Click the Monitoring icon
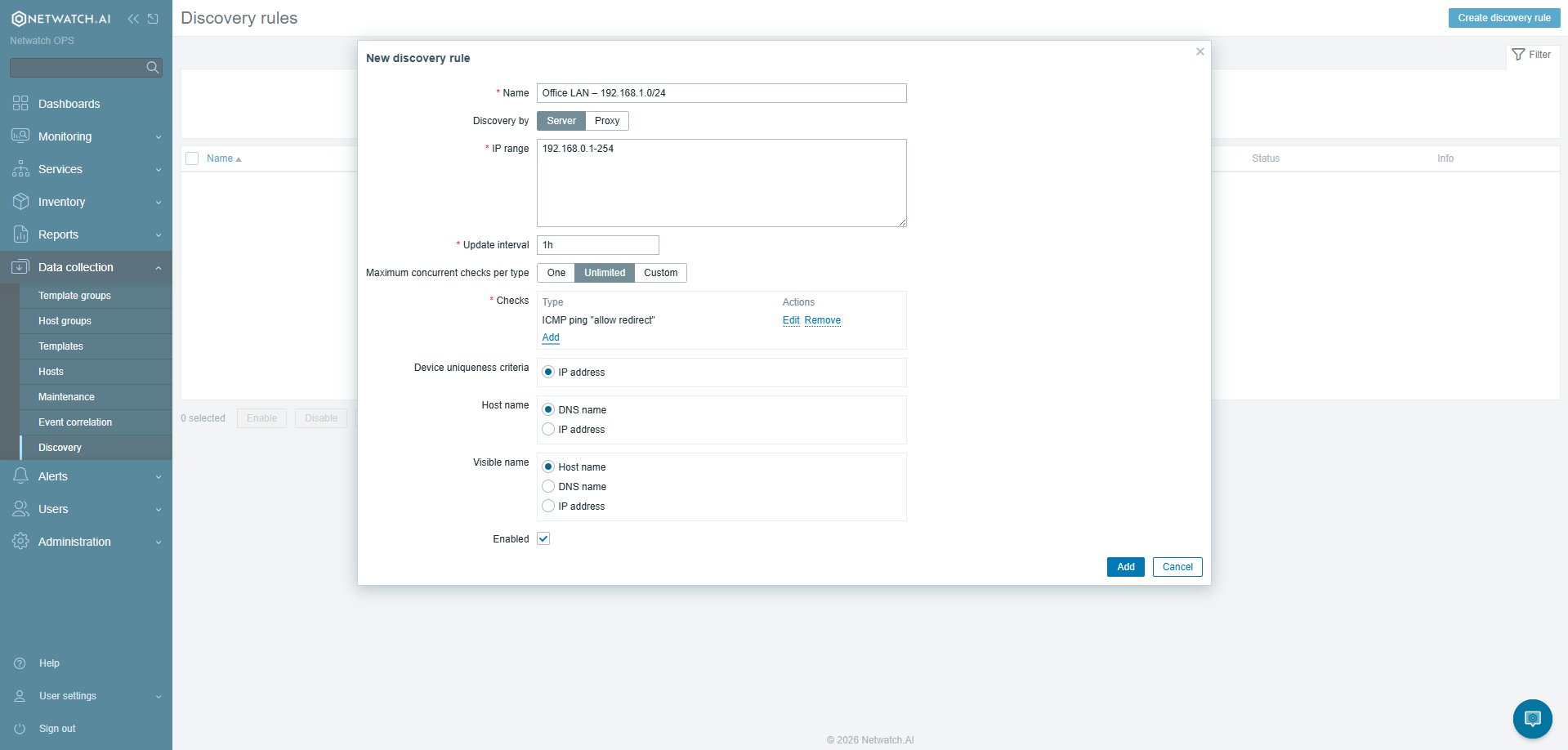The height and width of the screenshot is (750, 1568). click(20, 136)
